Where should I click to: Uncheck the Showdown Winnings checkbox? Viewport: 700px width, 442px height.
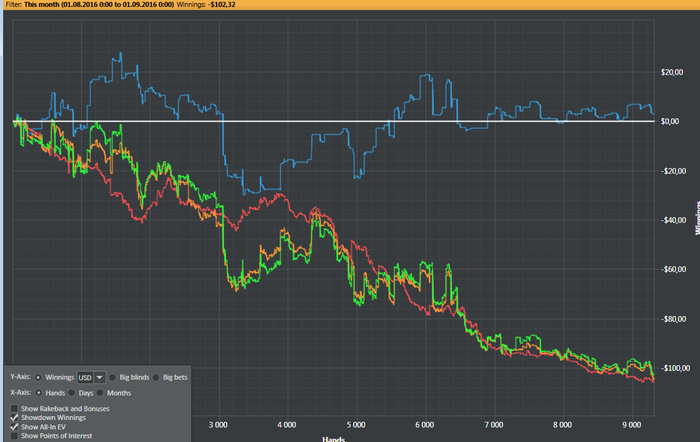click(x=14, y=417)
